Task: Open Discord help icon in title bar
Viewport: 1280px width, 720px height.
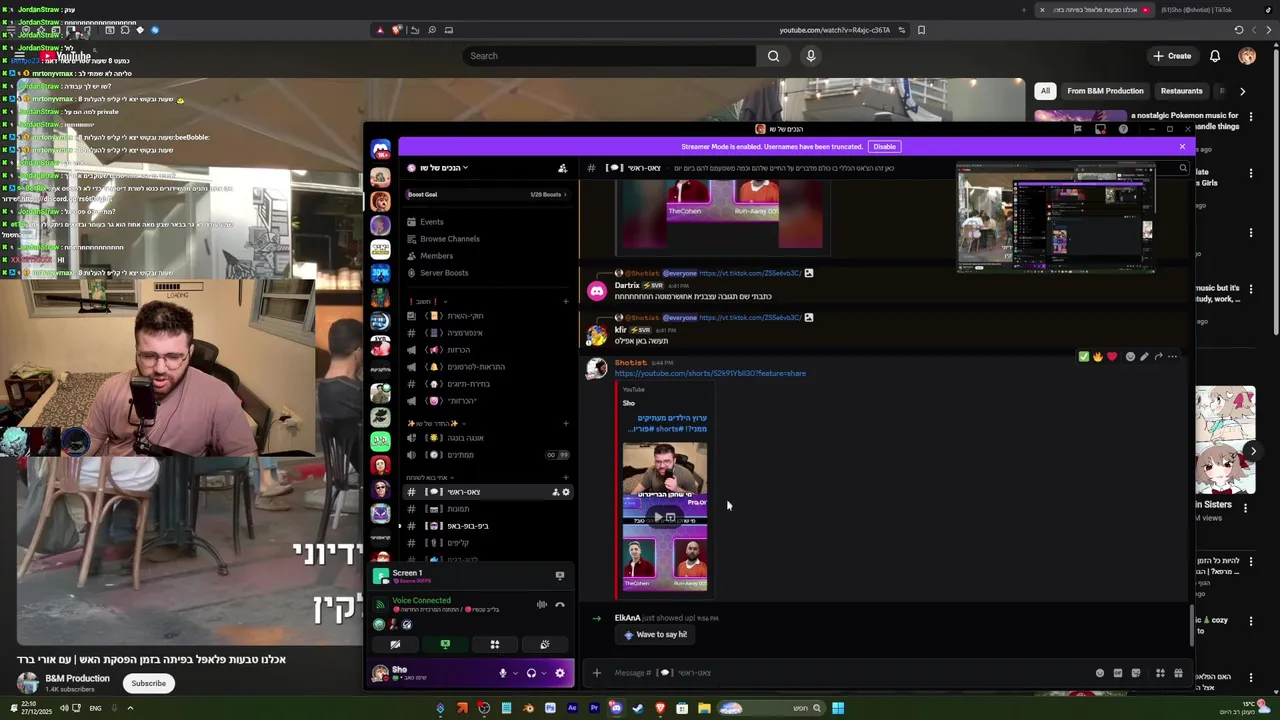Action: [x=1123, y=129]
